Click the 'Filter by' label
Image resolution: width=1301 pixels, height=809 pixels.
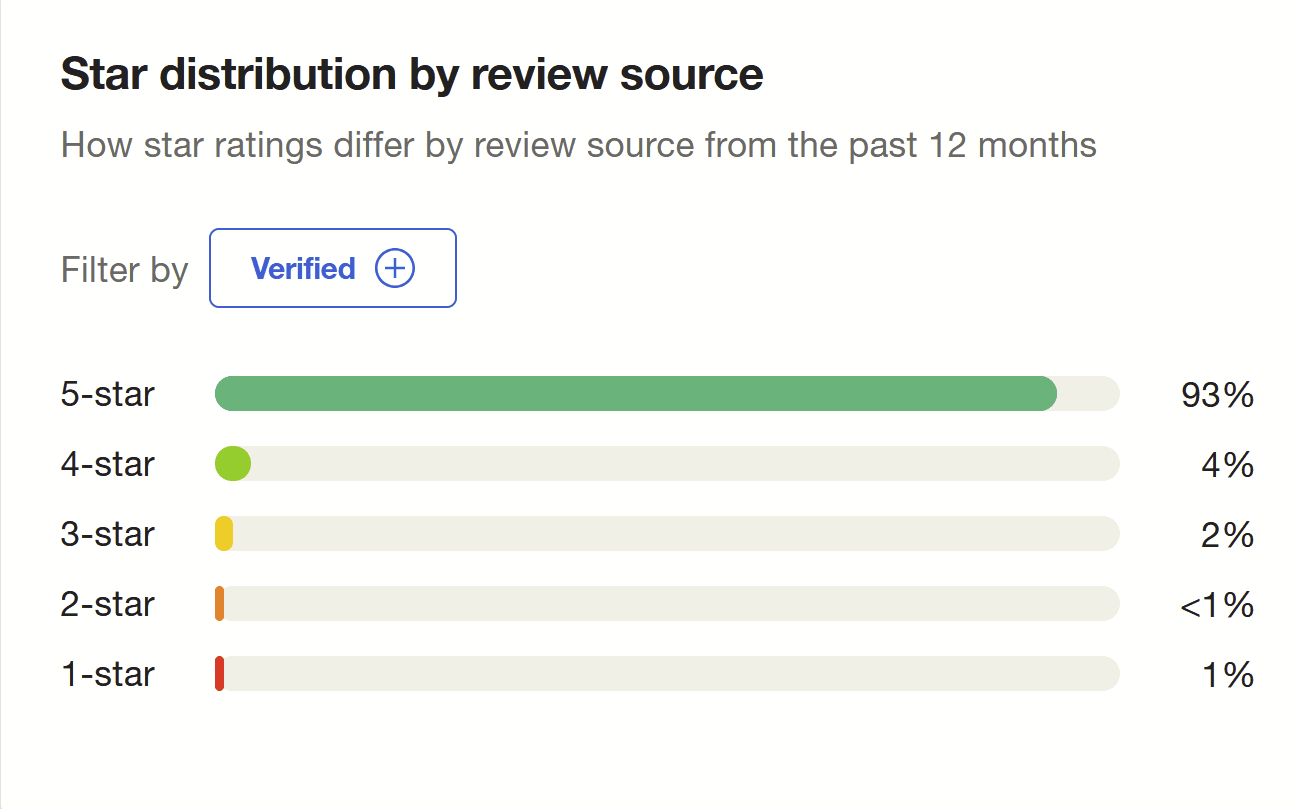click(x=124, y=270)
